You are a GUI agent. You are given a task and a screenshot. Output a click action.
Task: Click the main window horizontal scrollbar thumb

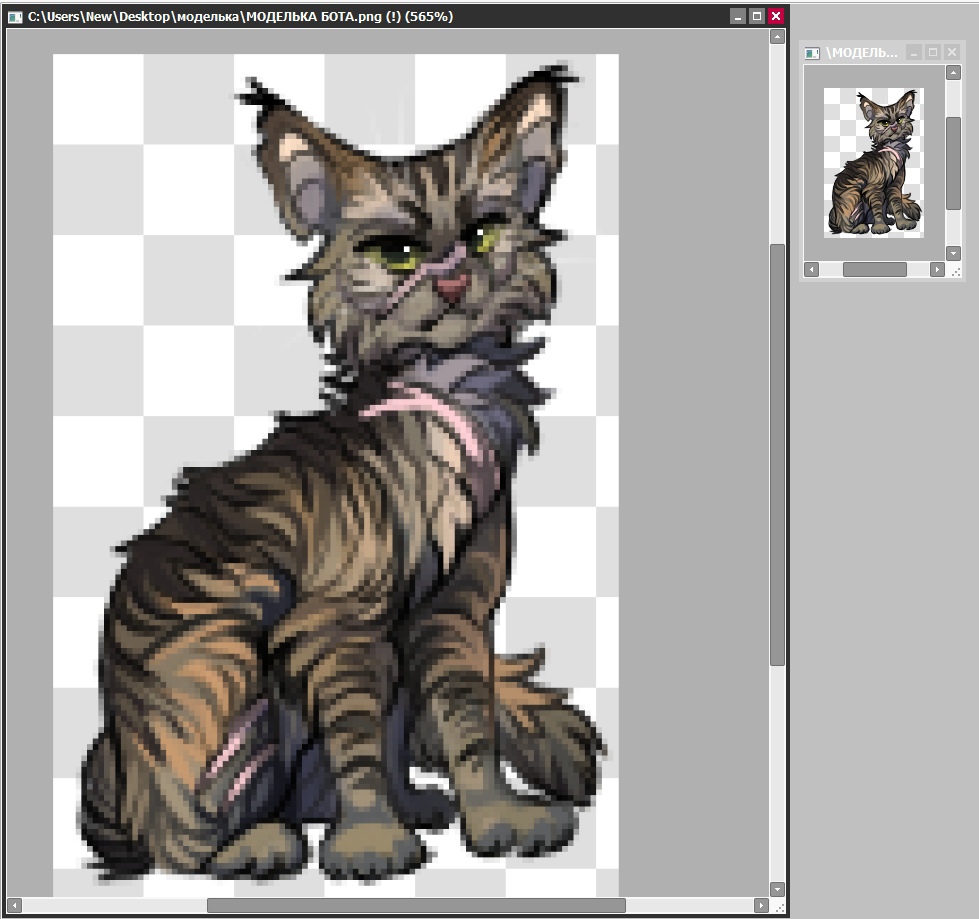coord(416,905)
